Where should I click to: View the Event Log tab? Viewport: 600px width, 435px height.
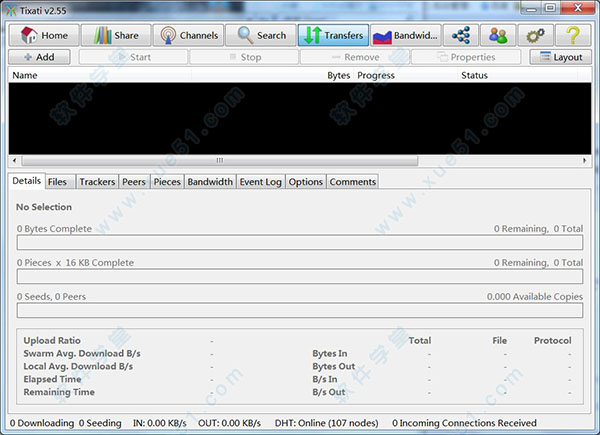(x=260, y=182)
